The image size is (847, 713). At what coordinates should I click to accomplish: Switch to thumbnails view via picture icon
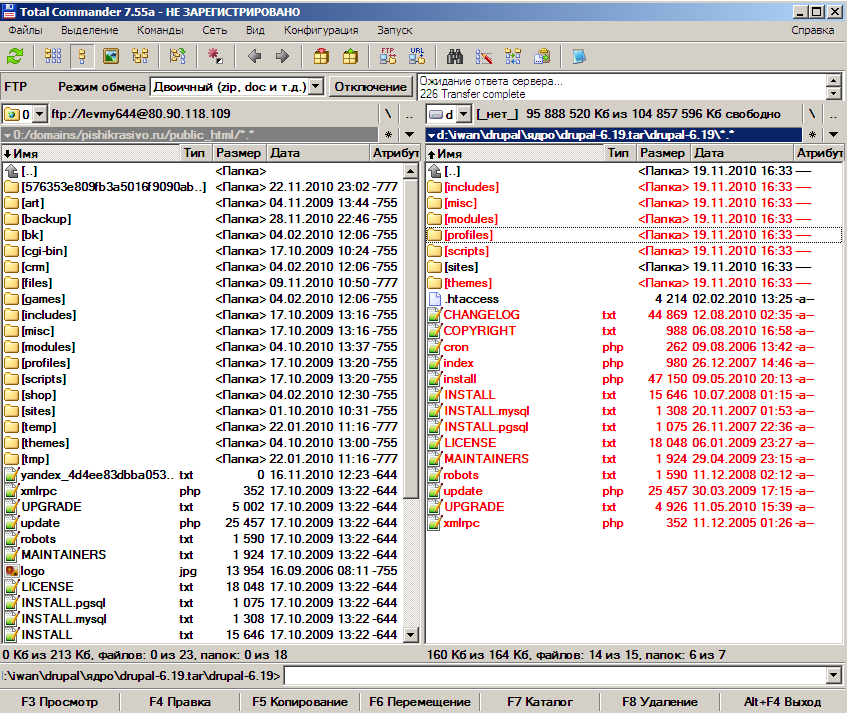[x=111, y=56]
